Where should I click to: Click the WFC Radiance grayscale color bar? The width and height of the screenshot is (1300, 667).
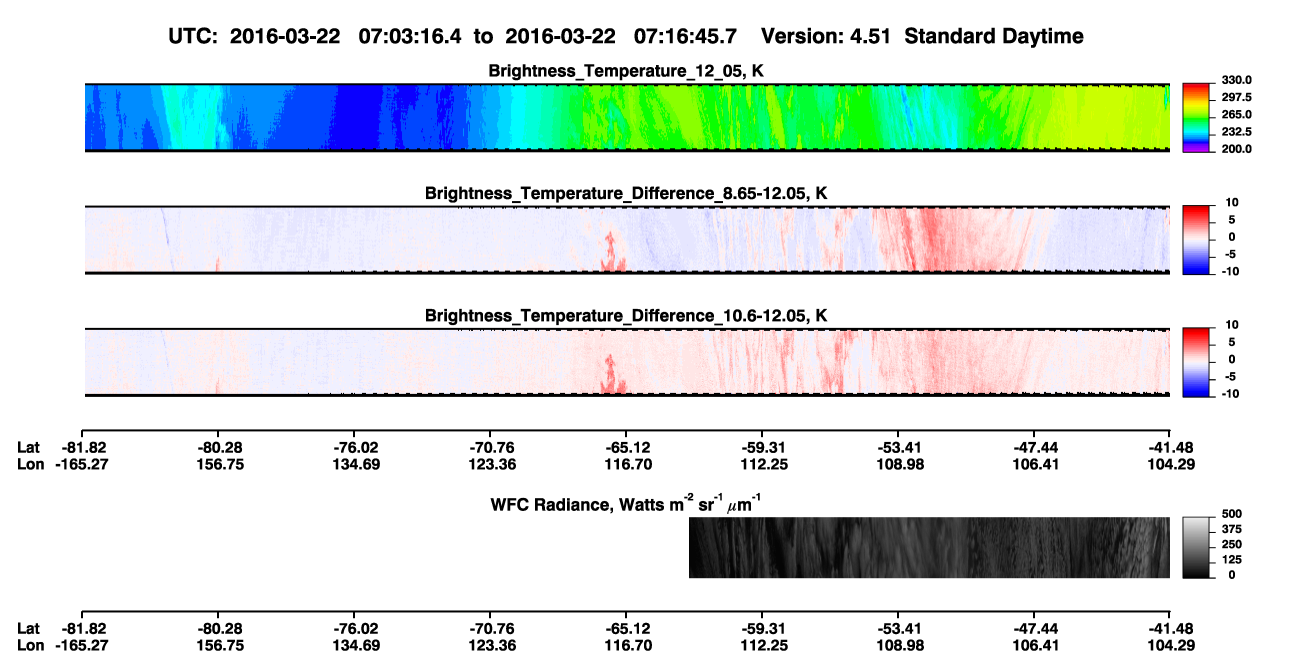click(x=1196, y=547)
